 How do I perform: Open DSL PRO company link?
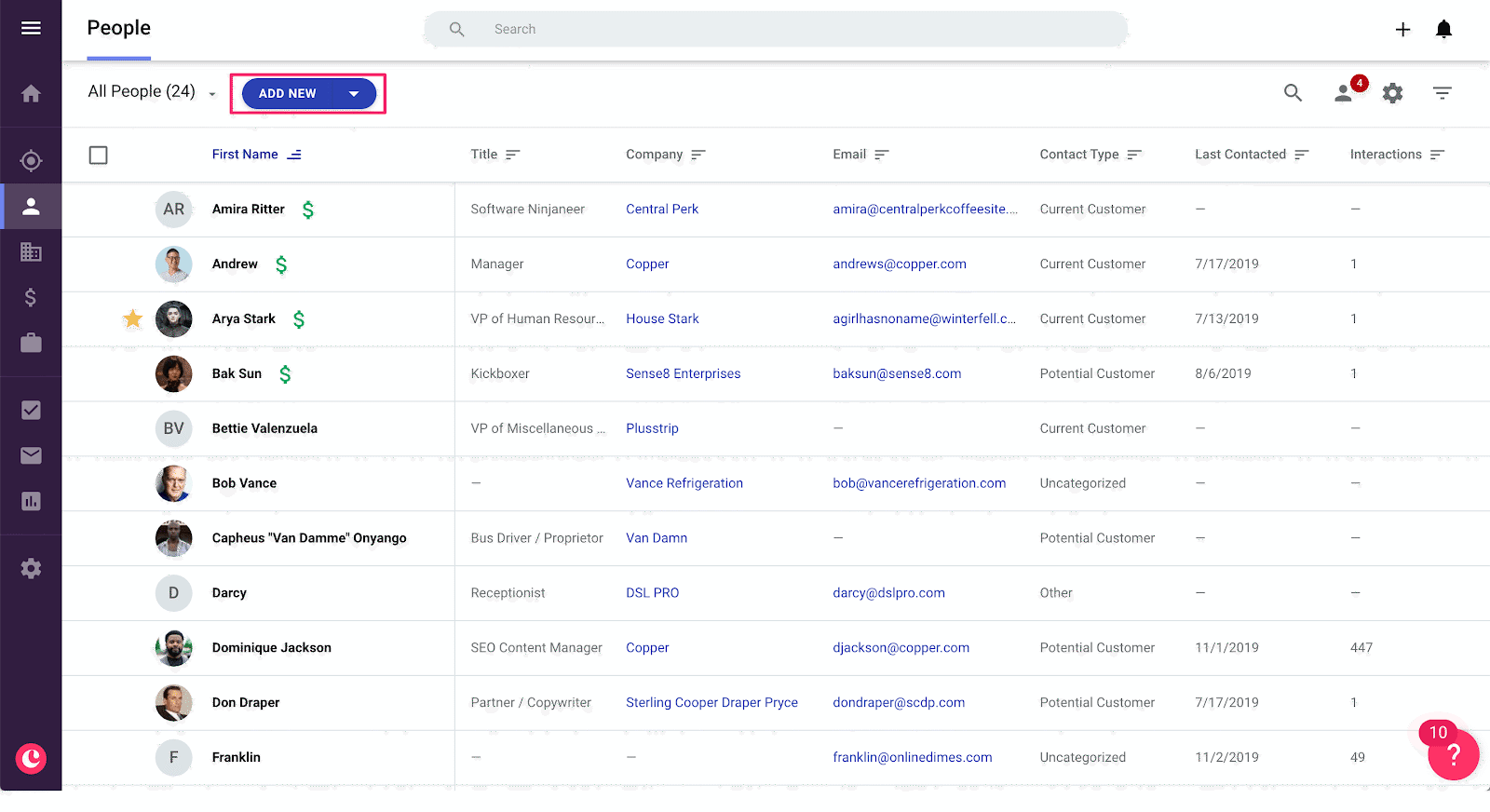click(x=652, y=593)
